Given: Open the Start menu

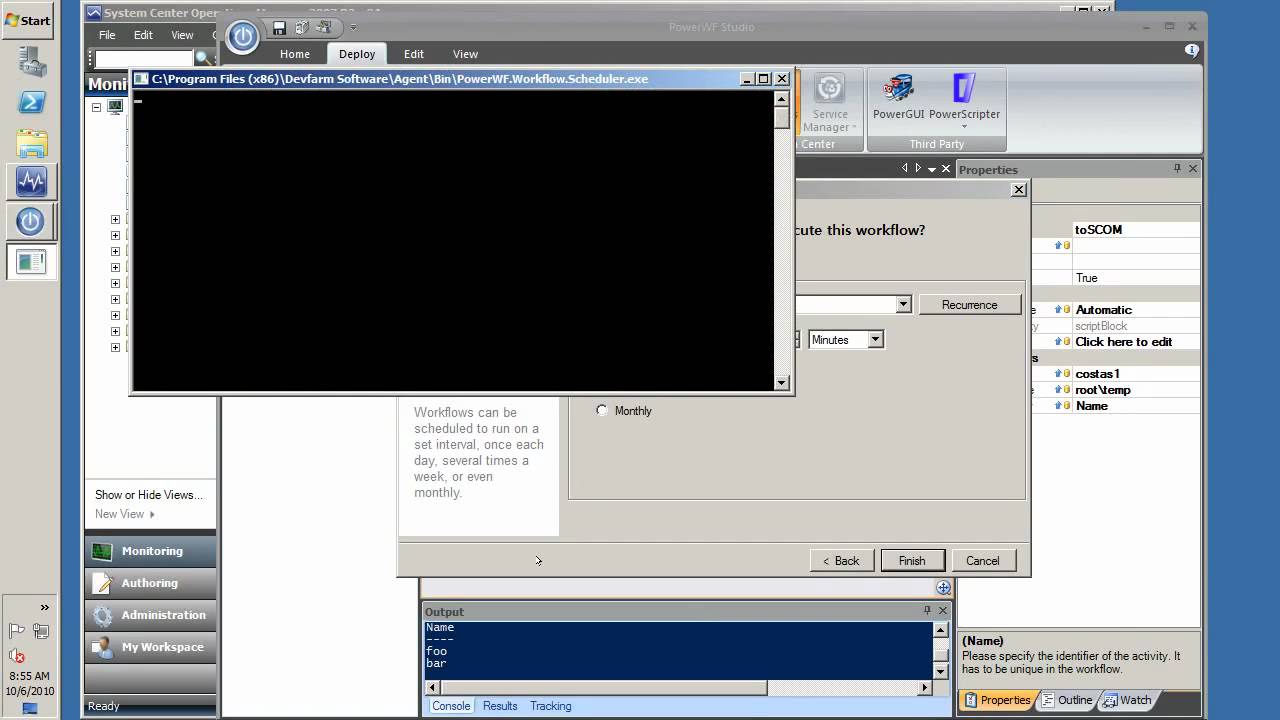Looking at the screenshot, I should pyautogui.click(x=28, y=20).
